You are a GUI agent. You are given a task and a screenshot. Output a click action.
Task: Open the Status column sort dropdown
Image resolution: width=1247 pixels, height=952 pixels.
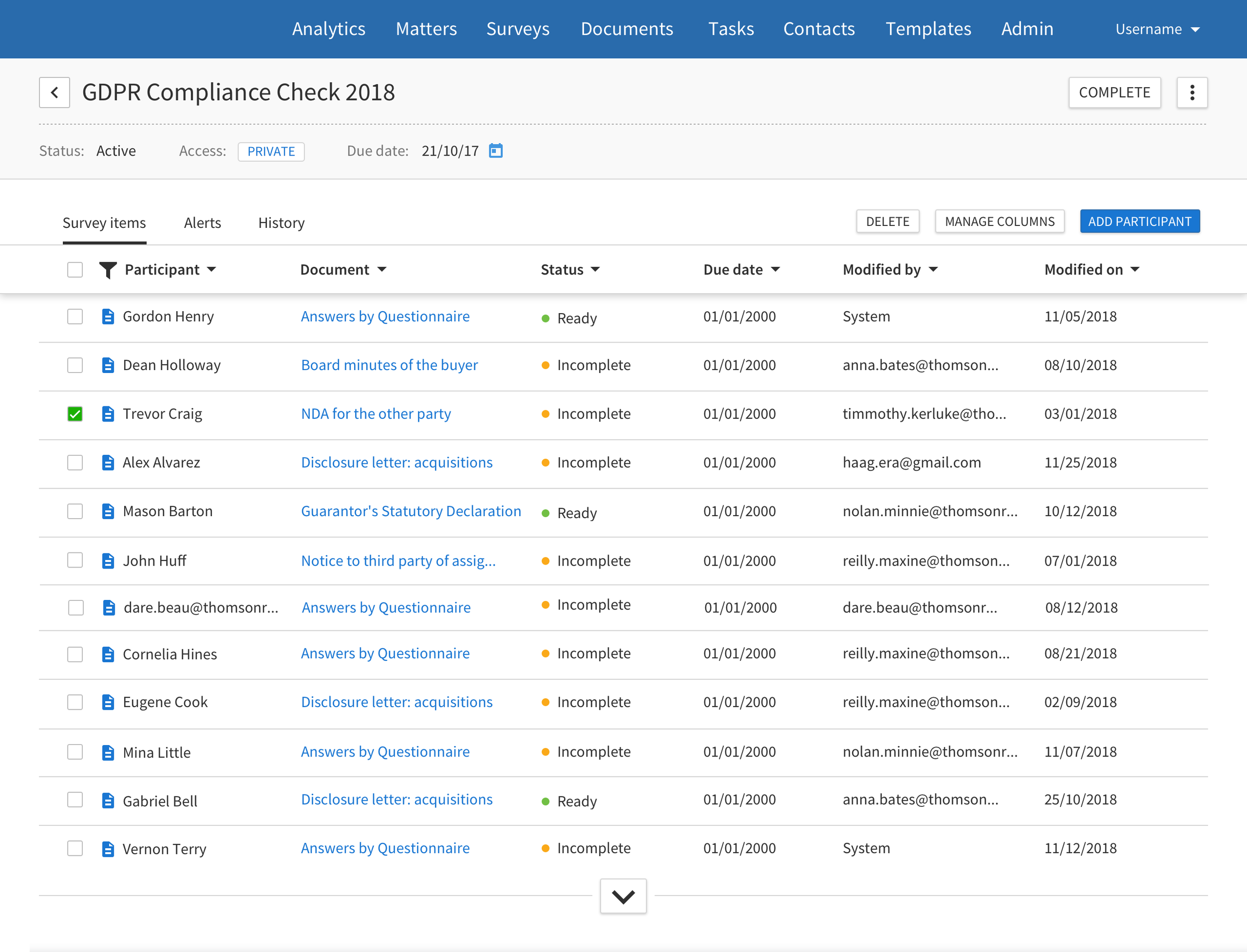[595, 270]
